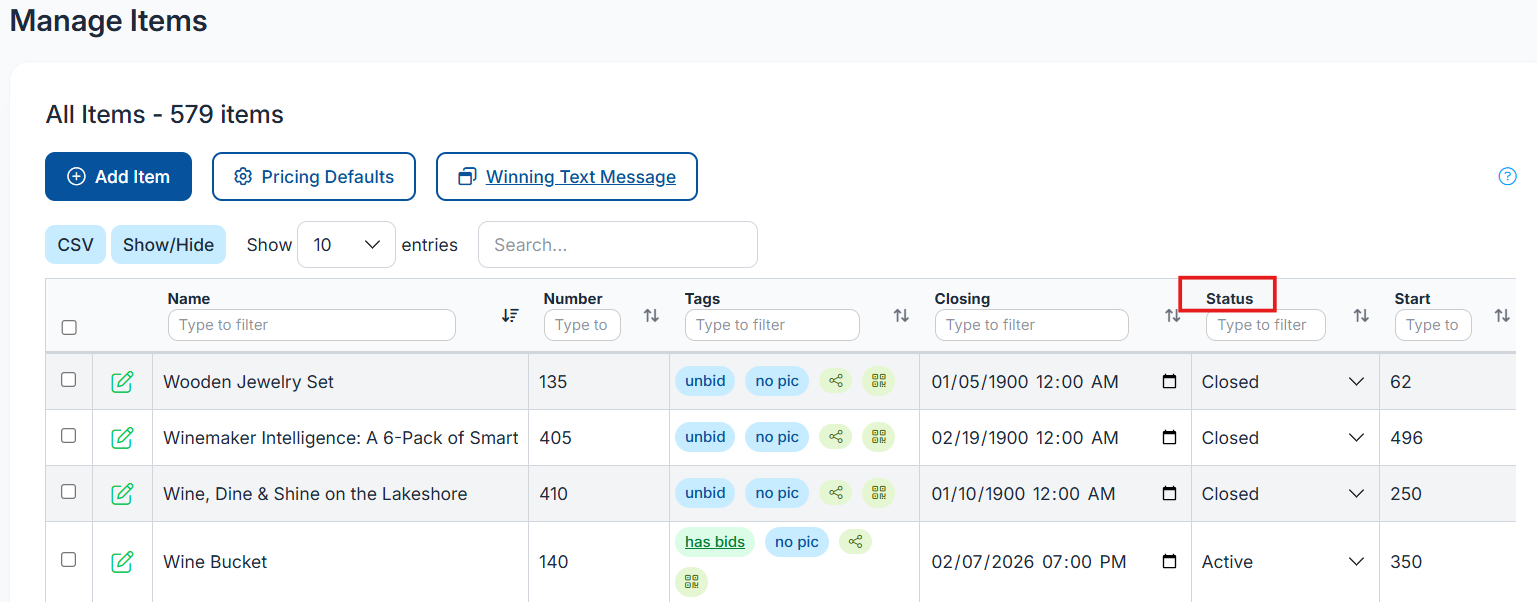Image resolution: width=1537 pixels, height=602 pixels.
Task: Export table using CSV button
Action: pos(75,245)
